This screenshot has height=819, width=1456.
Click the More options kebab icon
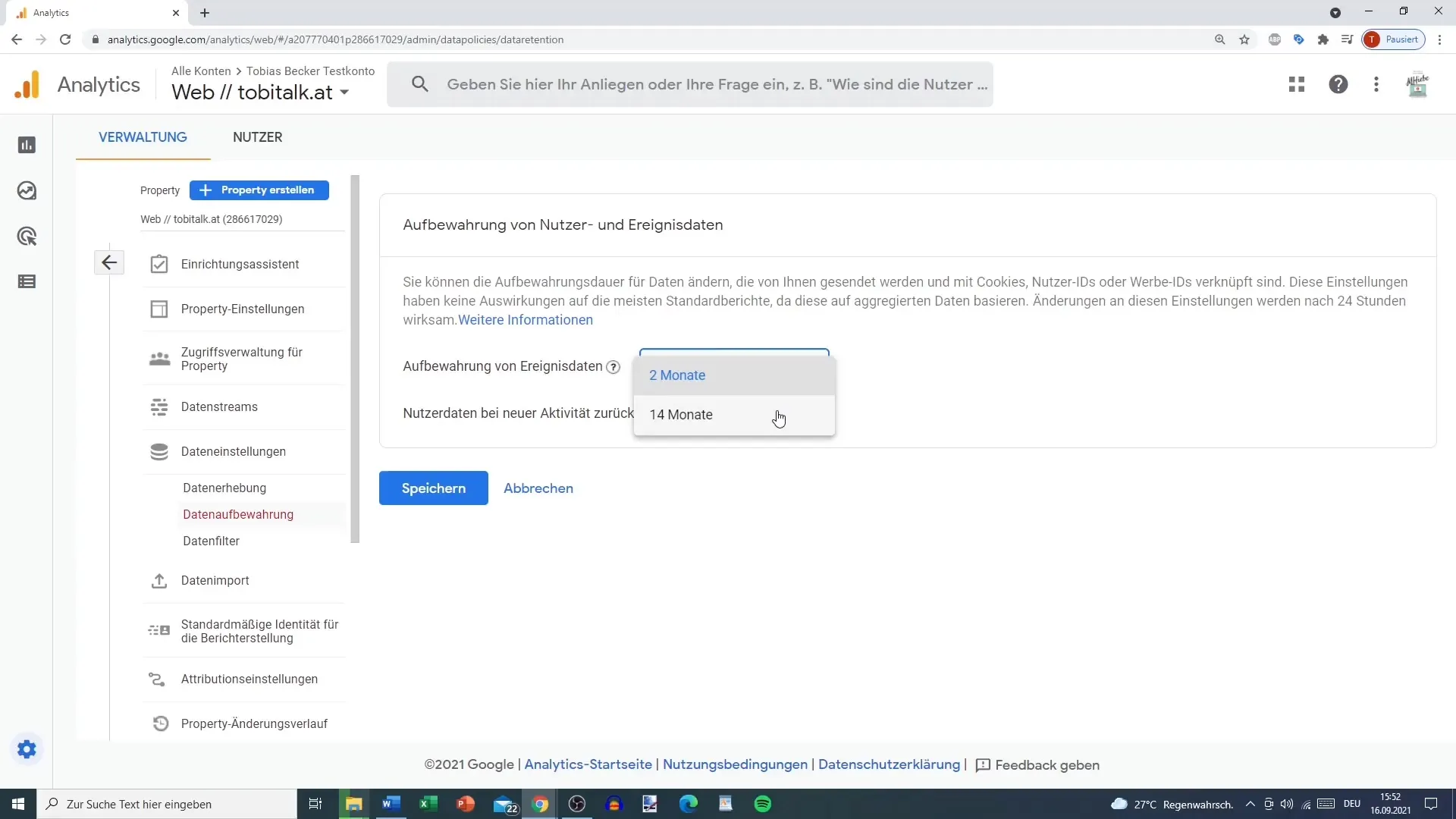(x=1377, y=84)
